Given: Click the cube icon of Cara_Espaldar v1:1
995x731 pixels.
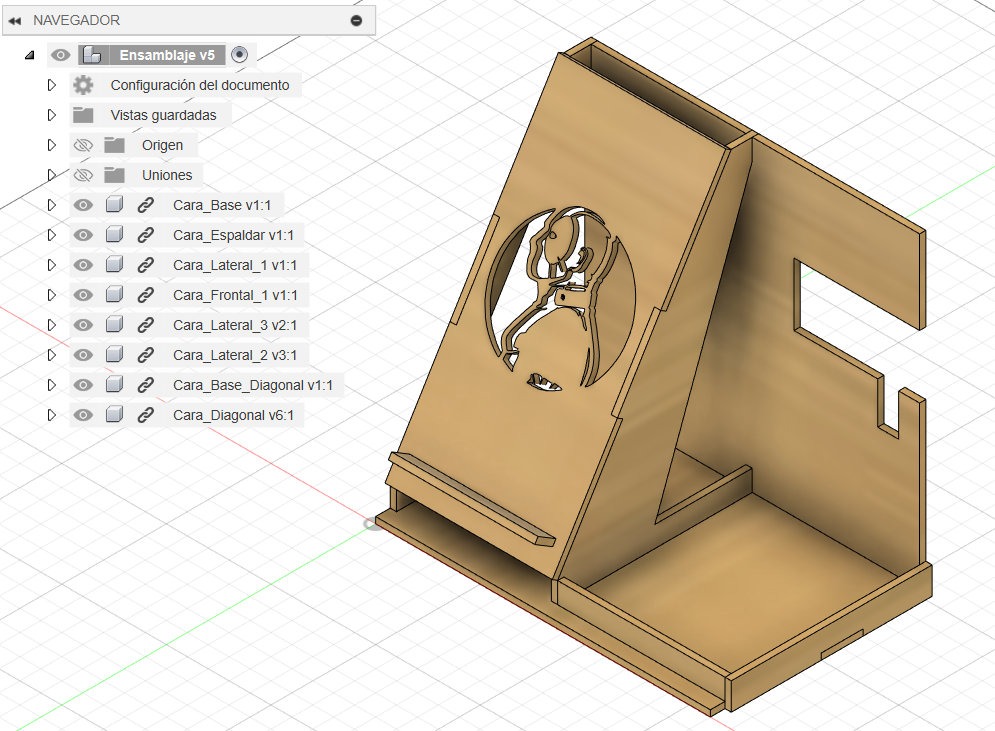Looking at the screenshot, I should coord(114,234).
